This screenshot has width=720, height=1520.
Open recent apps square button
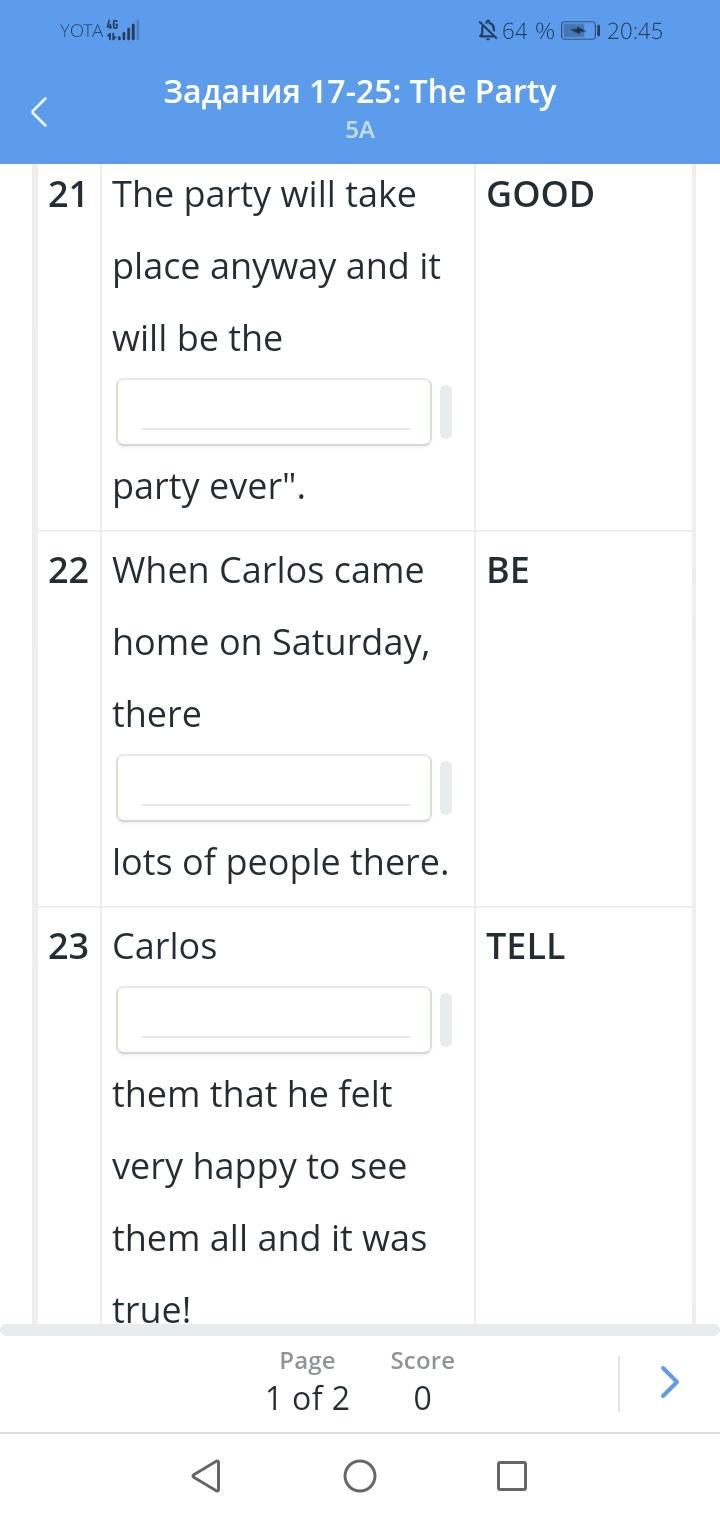pyautogui.click(x=512, y=1476)
